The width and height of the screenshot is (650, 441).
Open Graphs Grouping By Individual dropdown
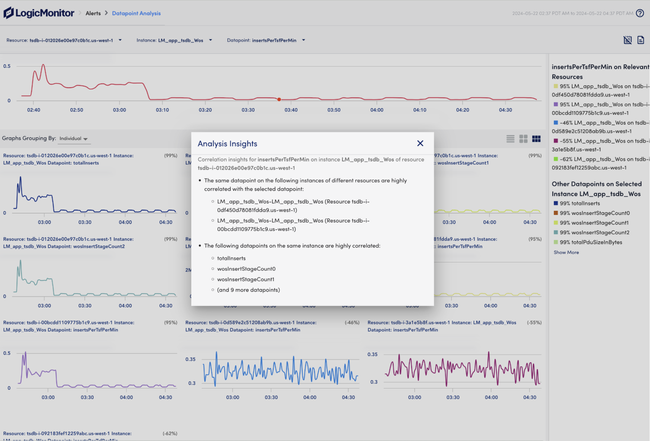73,138
